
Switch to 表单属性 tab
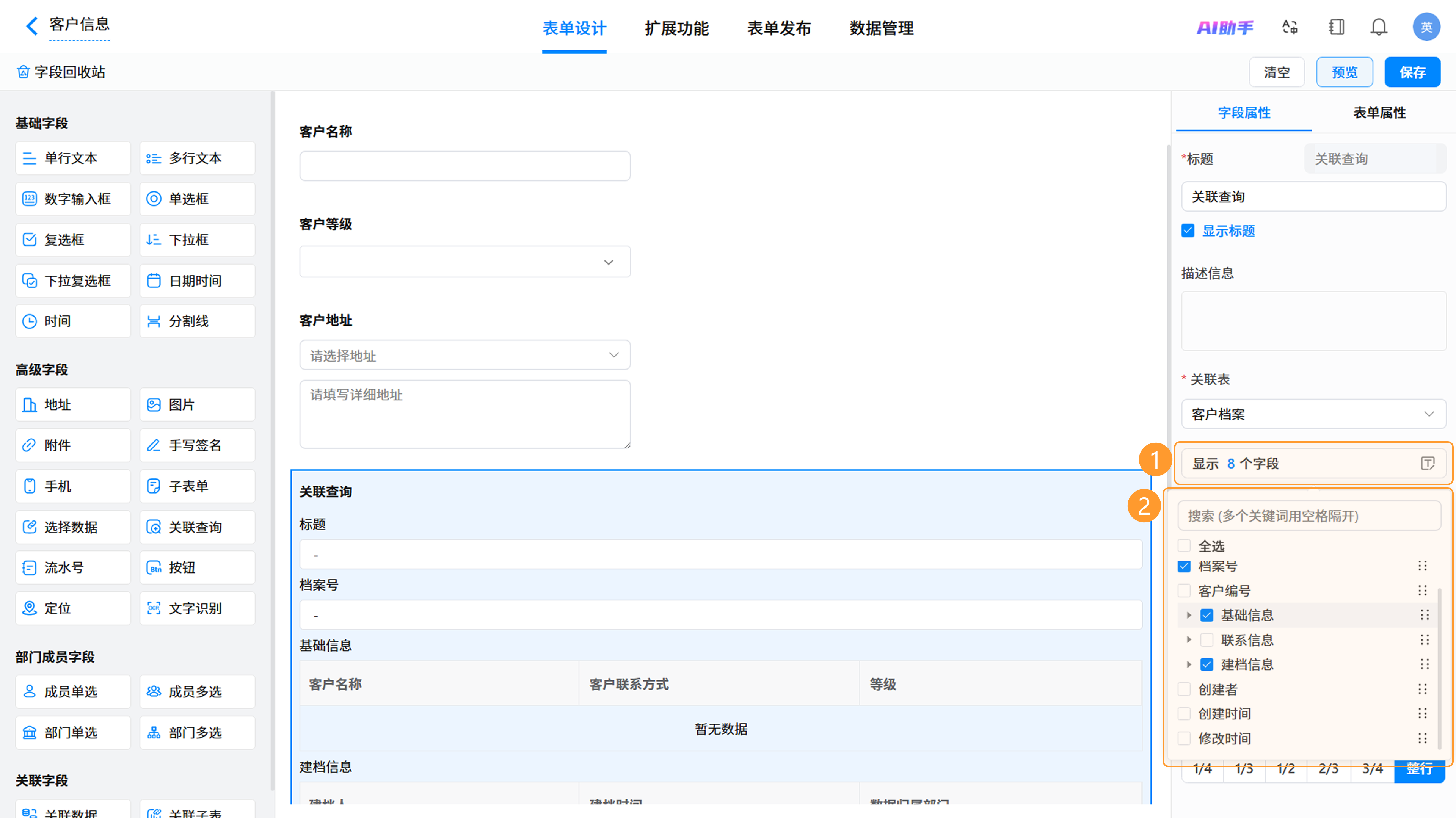(1379, 113)
